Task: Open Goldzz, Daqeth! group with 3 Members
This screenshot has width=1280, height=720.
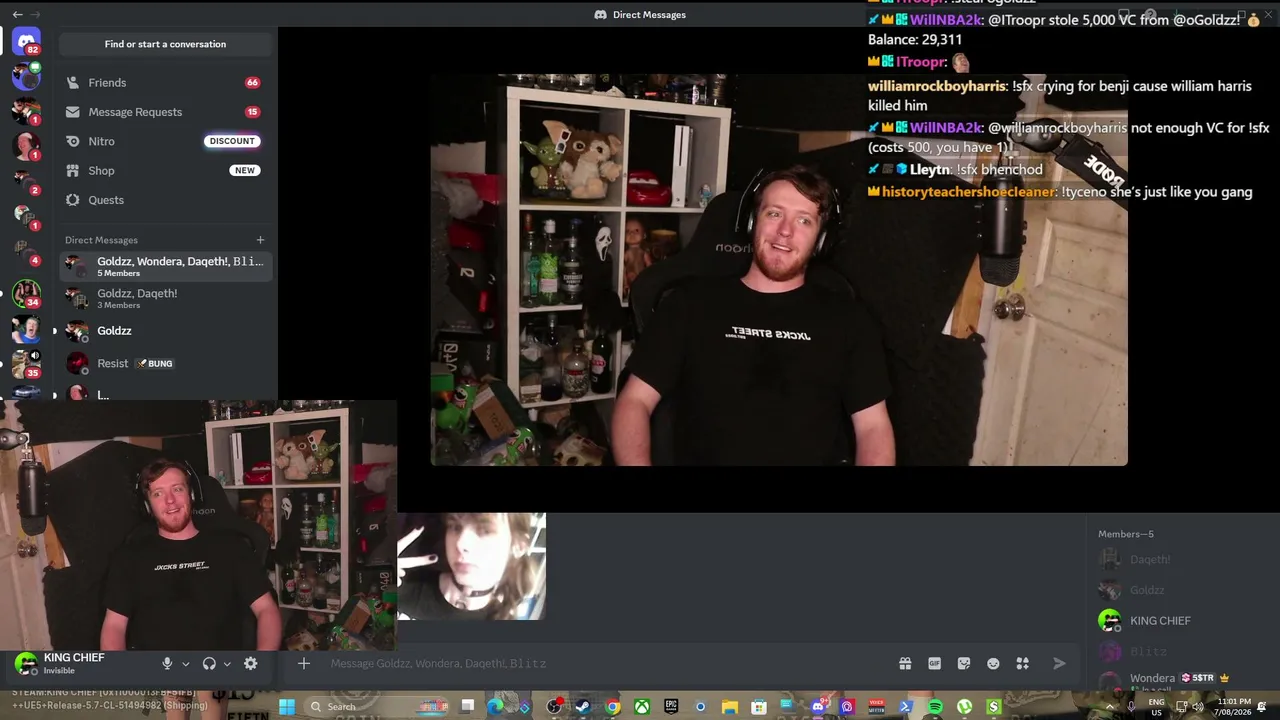Action: (x=165, y=298)
